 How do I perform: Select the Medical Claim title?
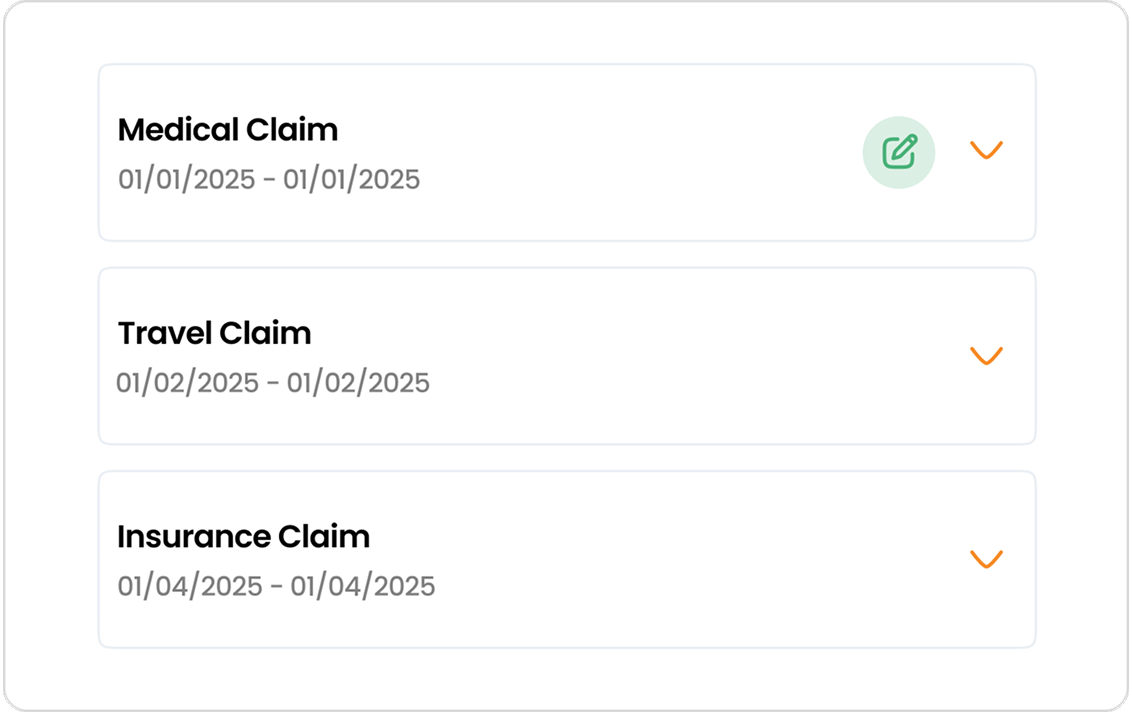(227, 130)
